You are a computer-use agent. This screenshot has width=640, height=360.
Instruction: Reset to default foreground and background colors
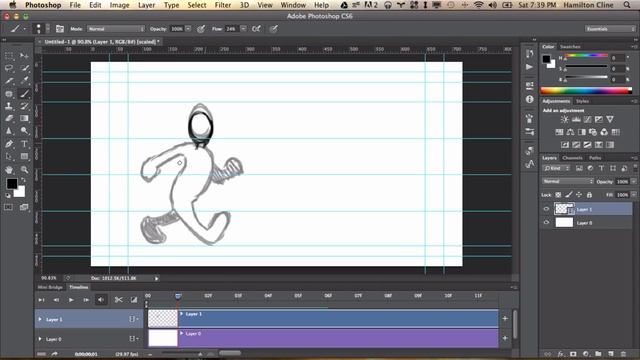(8, 196)
